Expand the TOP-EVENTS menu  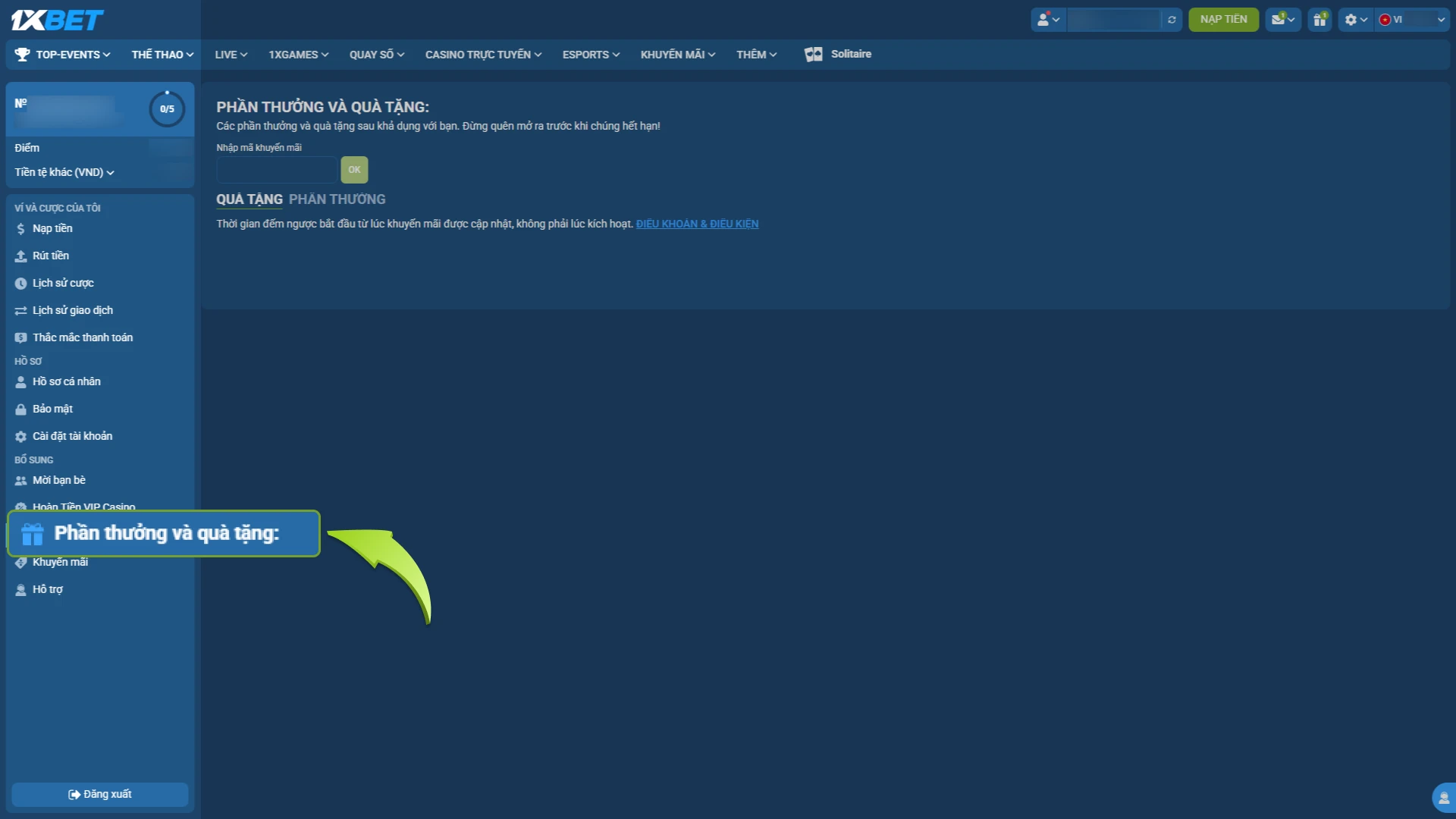[x=64, y=55]
